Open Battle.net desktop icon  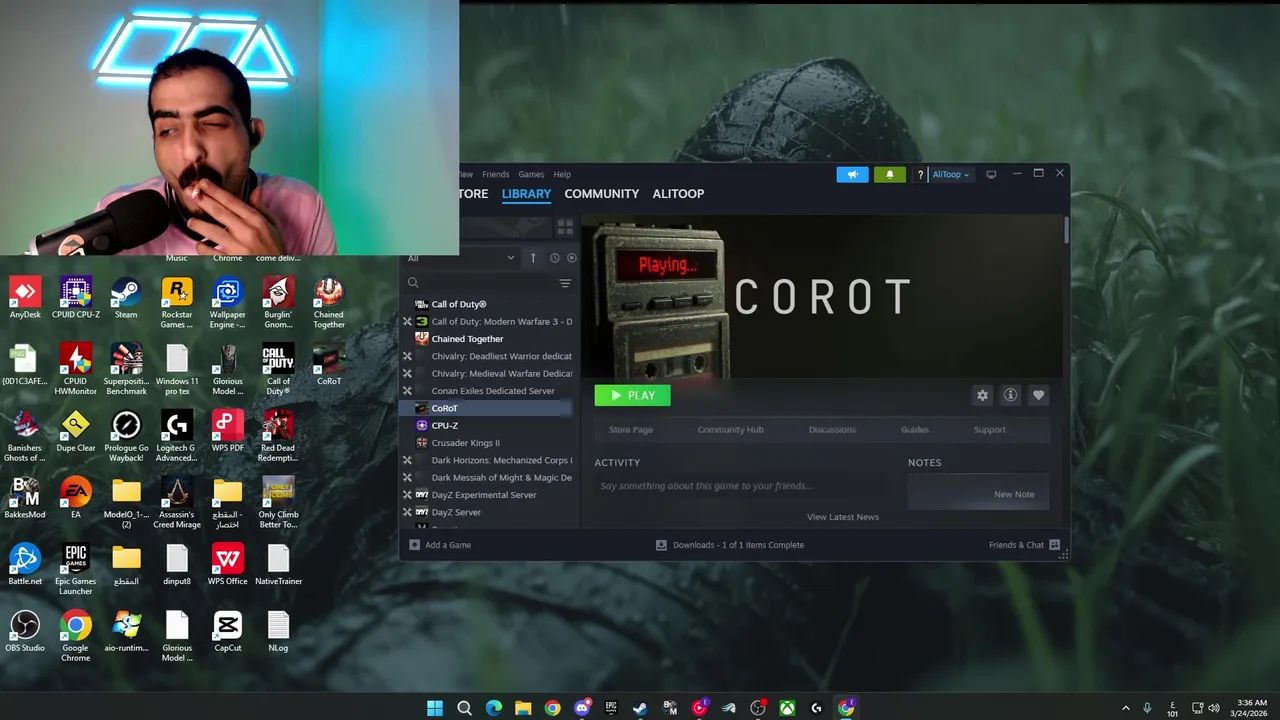25,565
